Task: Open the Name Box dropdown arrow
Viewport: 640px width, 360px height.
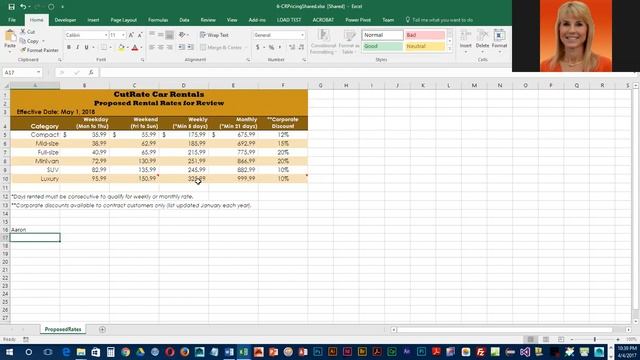Action: coord(38,72)
